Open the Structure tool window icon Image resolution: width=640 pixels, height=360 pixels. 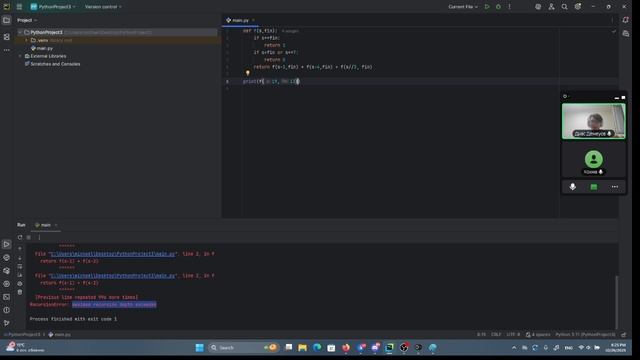coord(7,37)
